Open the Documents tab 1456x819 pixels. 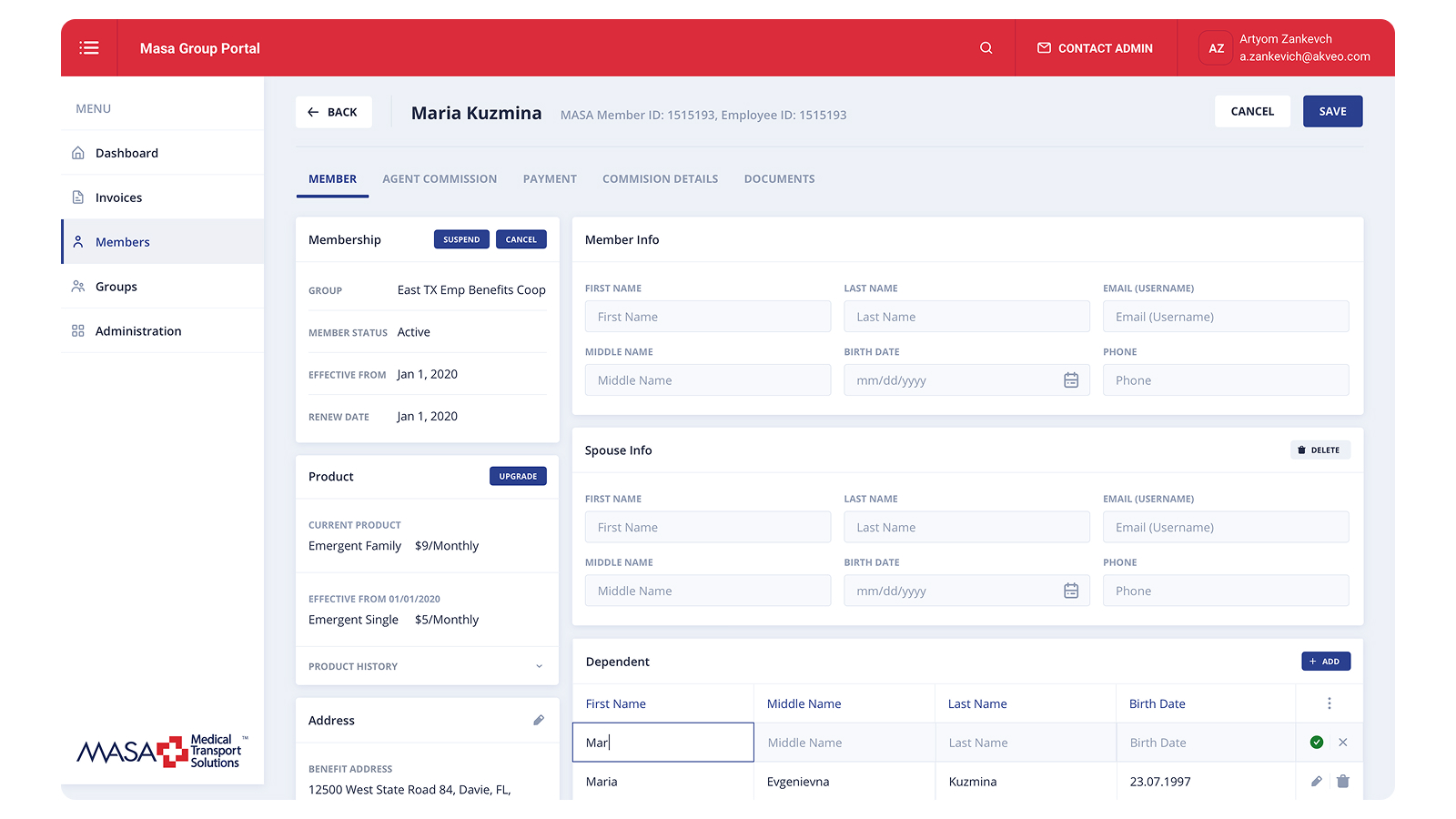pyautogui.click(x=779, y=179)
